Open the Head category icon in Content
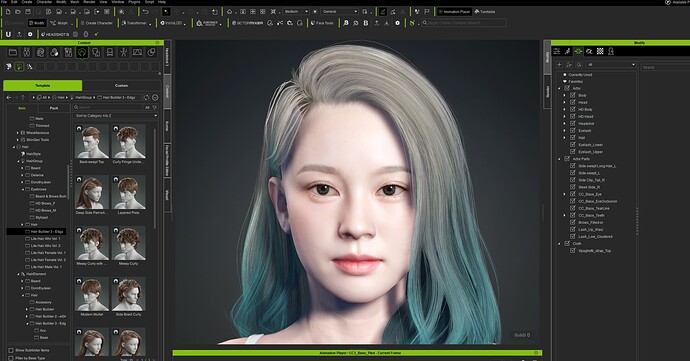The width and height of the screenshot is (690, 361). pyautogui.click(x=40, y=53)
